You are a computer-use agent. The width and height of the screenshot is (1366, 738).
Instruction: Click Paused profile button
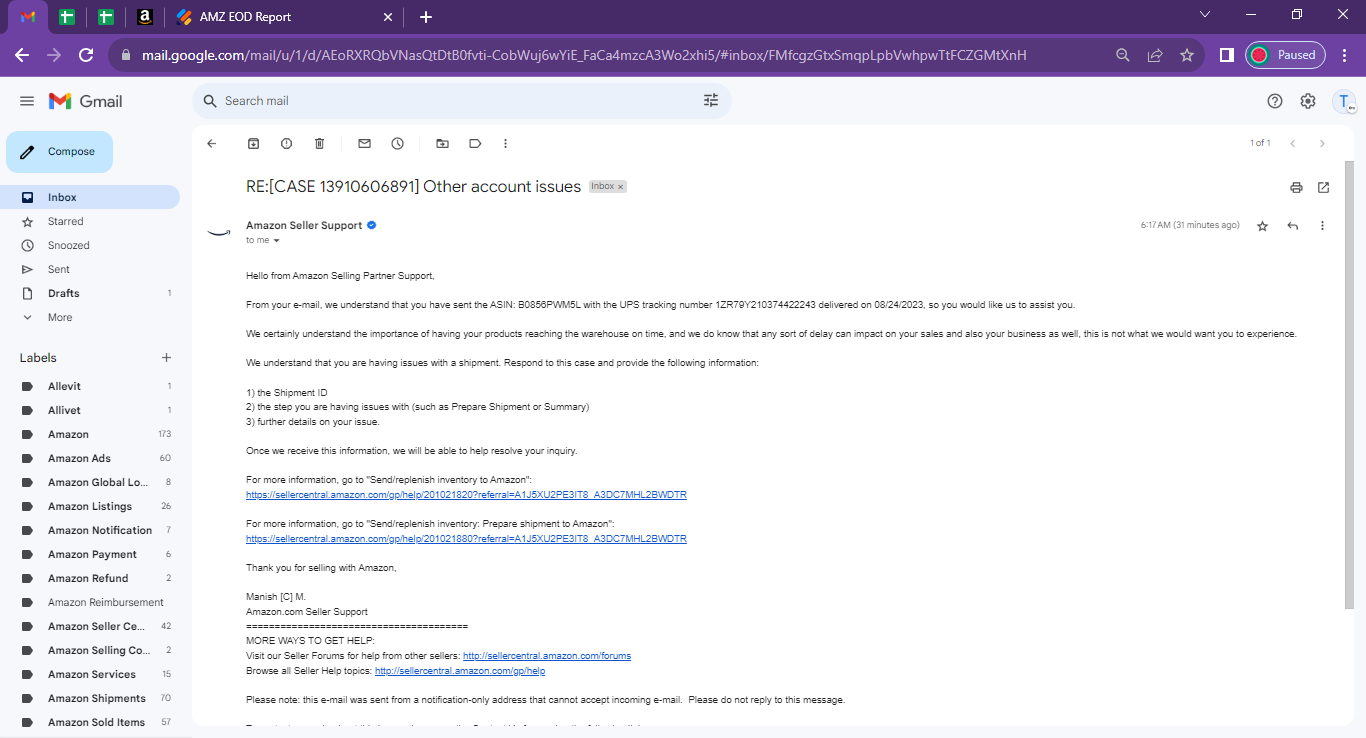(1285, 55)
